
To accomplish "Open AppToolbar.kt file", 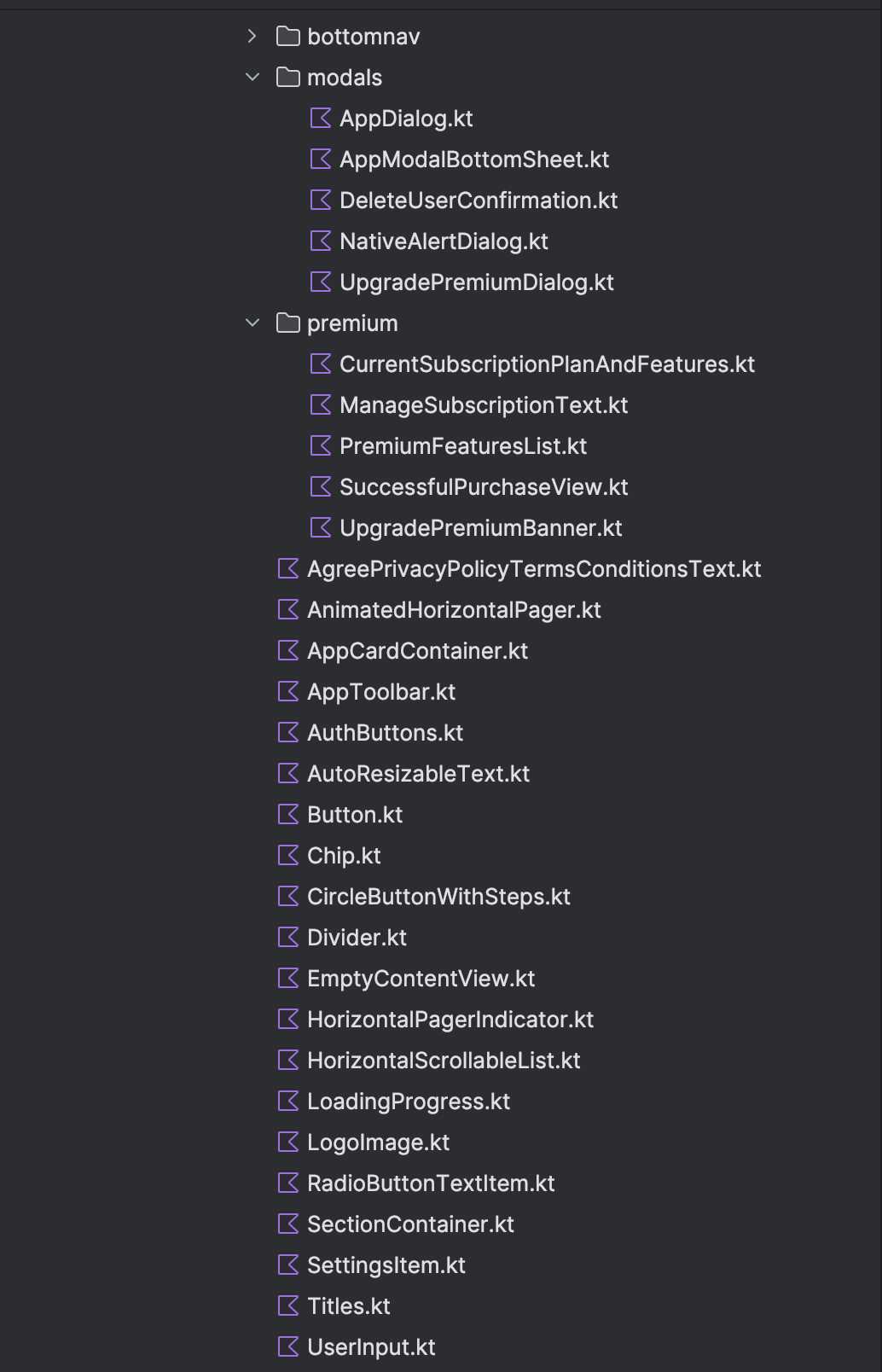I will [381, 692].
